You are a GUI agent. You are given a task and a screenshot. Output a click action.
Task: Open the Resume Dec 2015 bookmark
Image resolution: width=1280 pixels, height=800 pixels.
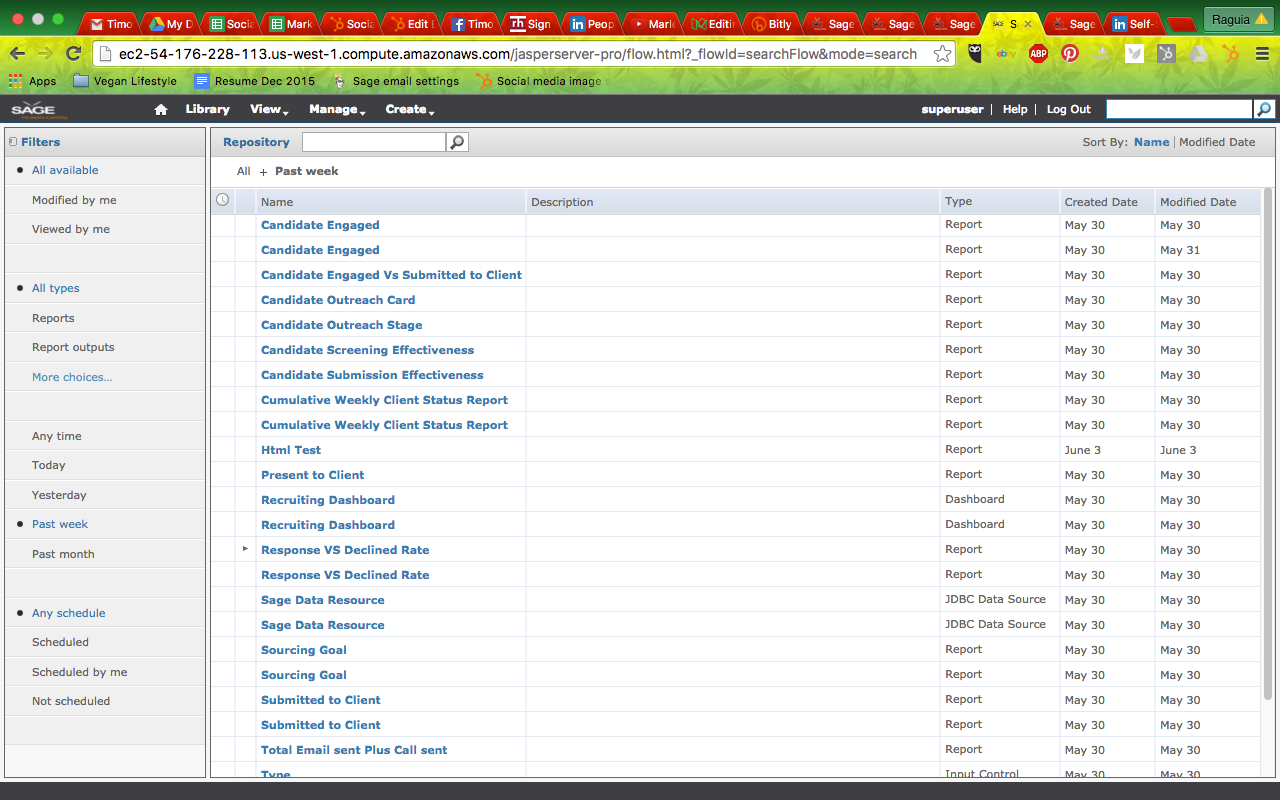coord(254,81)
